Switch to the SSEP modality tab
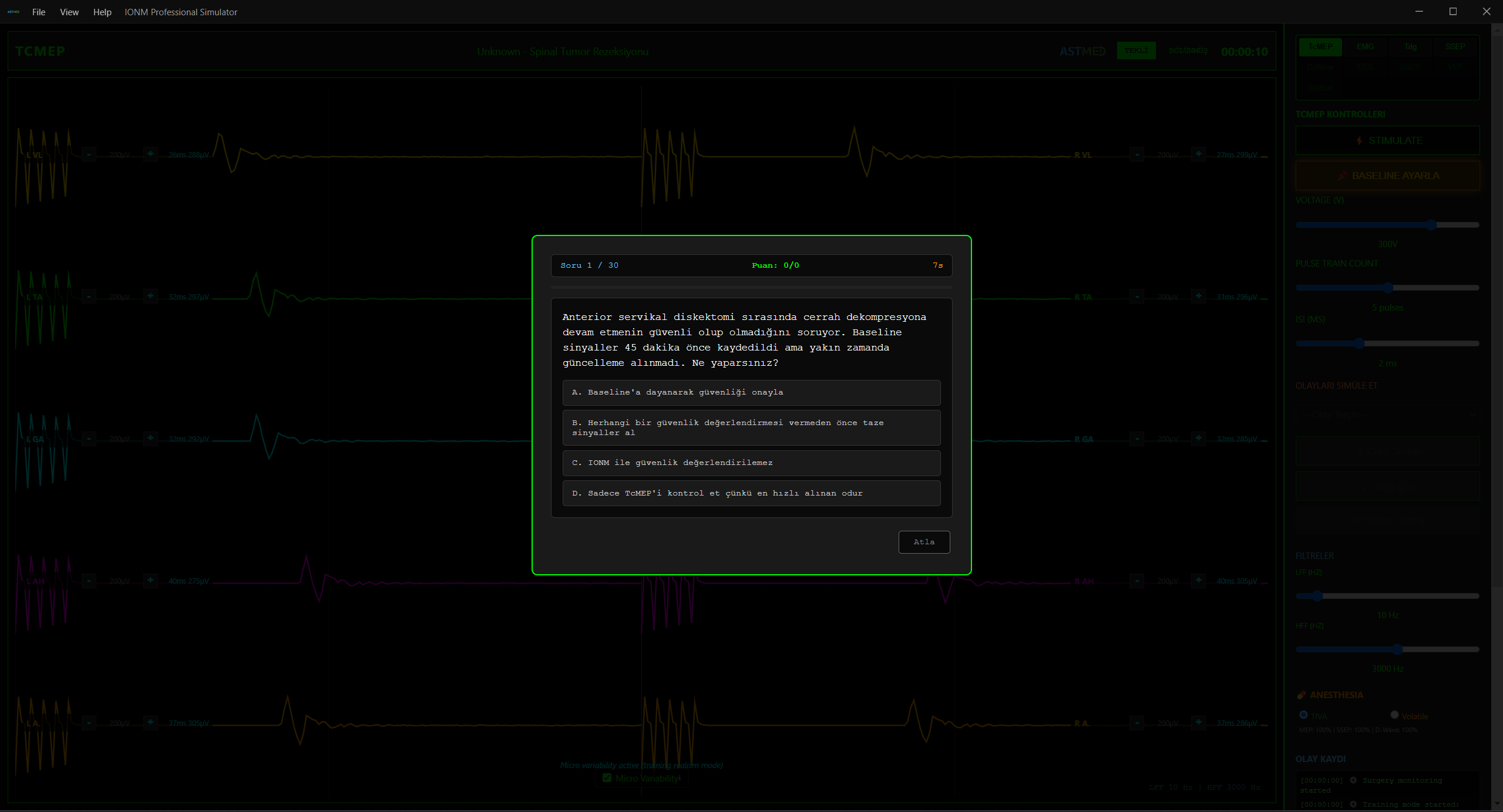 click(1455, 46)
